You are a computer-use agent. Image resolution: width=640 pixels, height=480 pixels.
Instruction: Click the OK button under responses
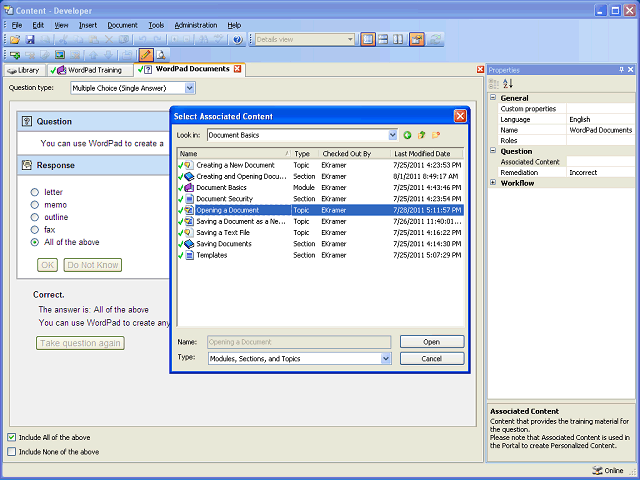point(47,265)
